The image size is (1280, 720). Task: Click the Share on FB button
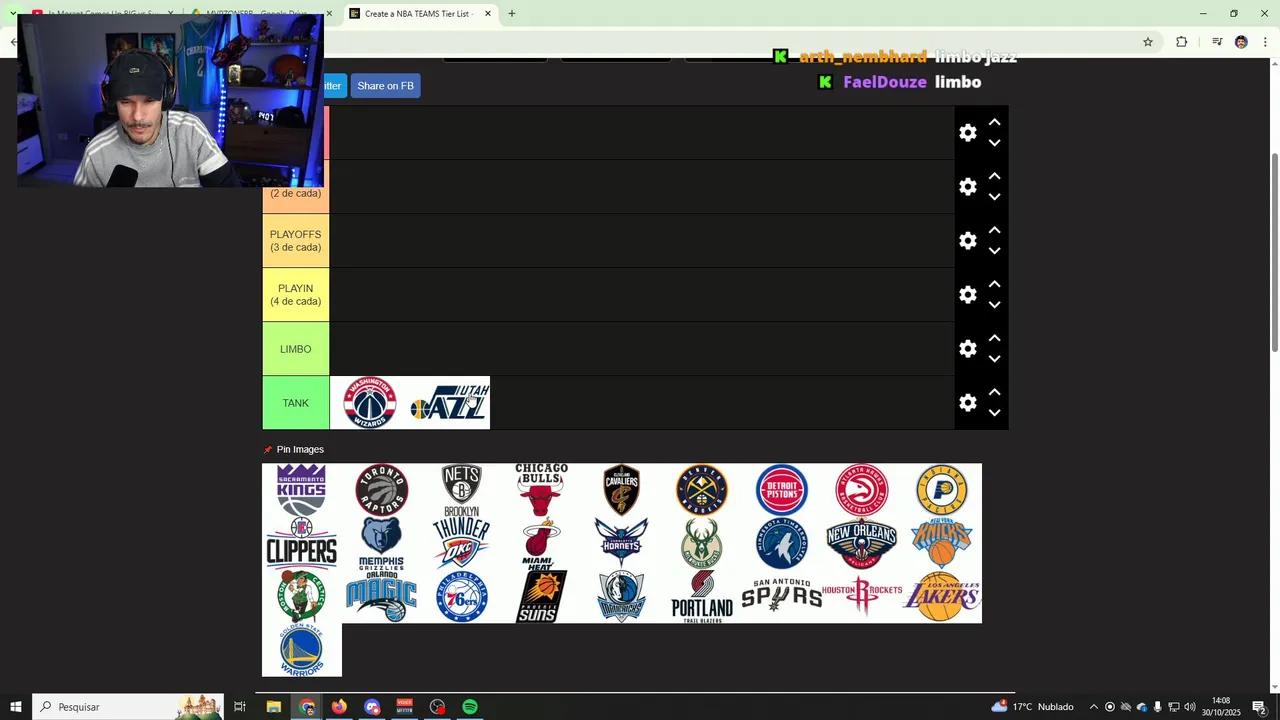(385, 86)
